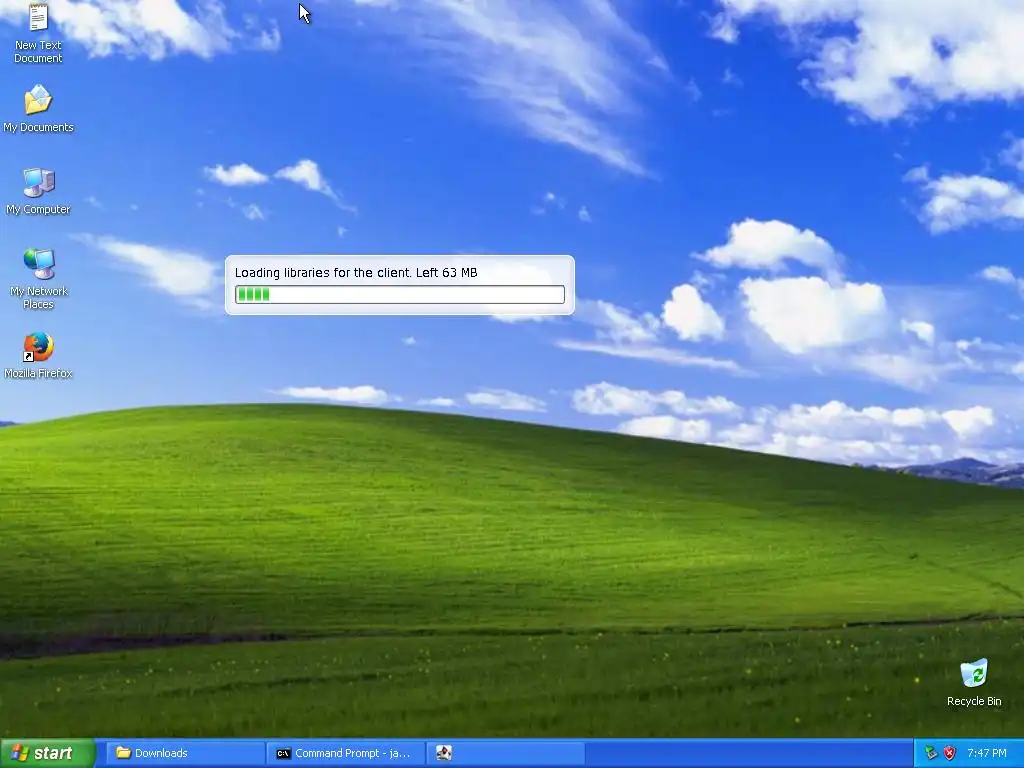
Task: Click the network connection tray icon
Action: click(931, 753)
